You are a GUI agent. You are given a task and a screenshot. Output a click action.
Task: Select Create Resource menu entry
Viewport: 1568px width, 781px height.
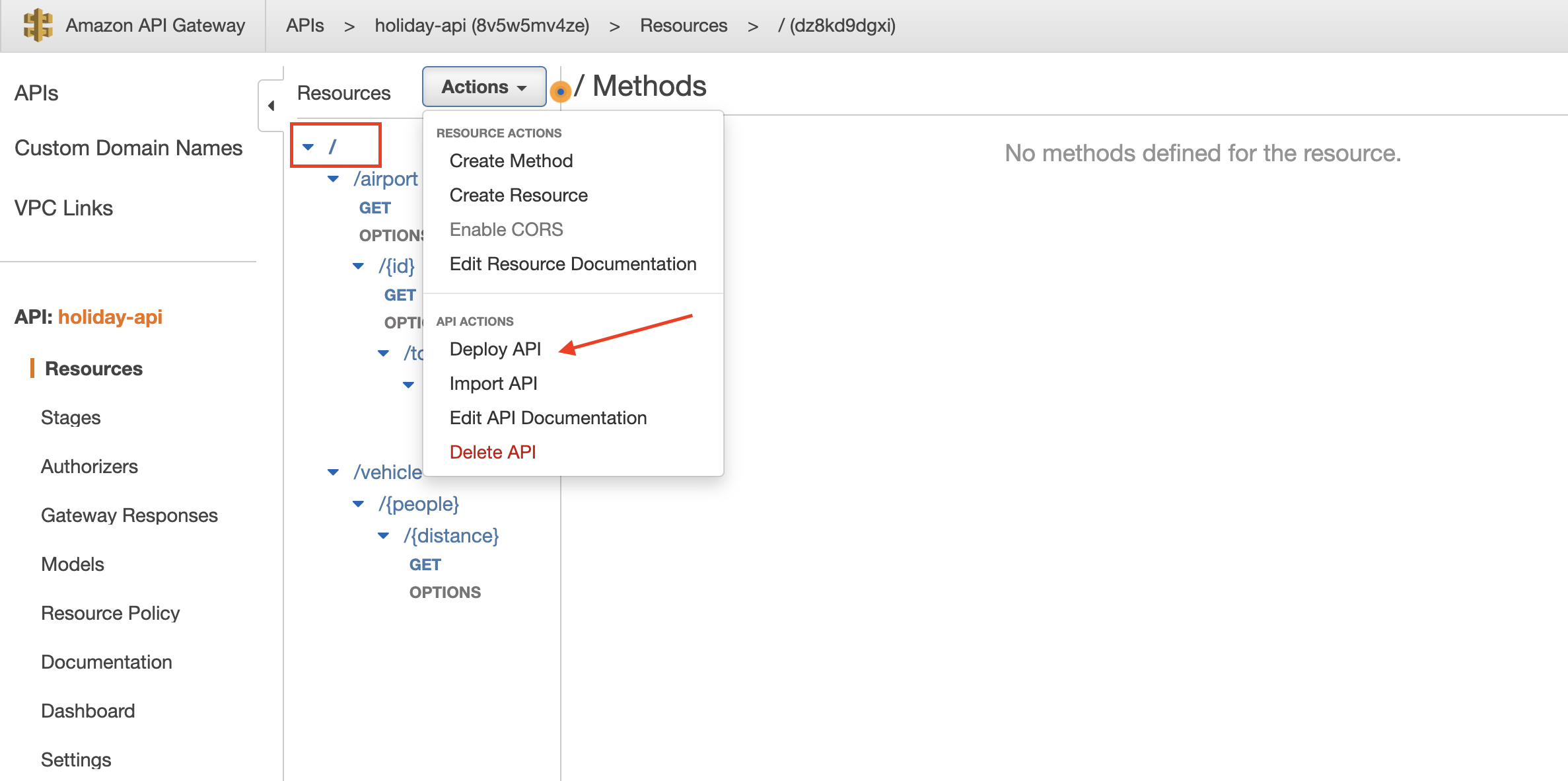(x=518, y=195)
